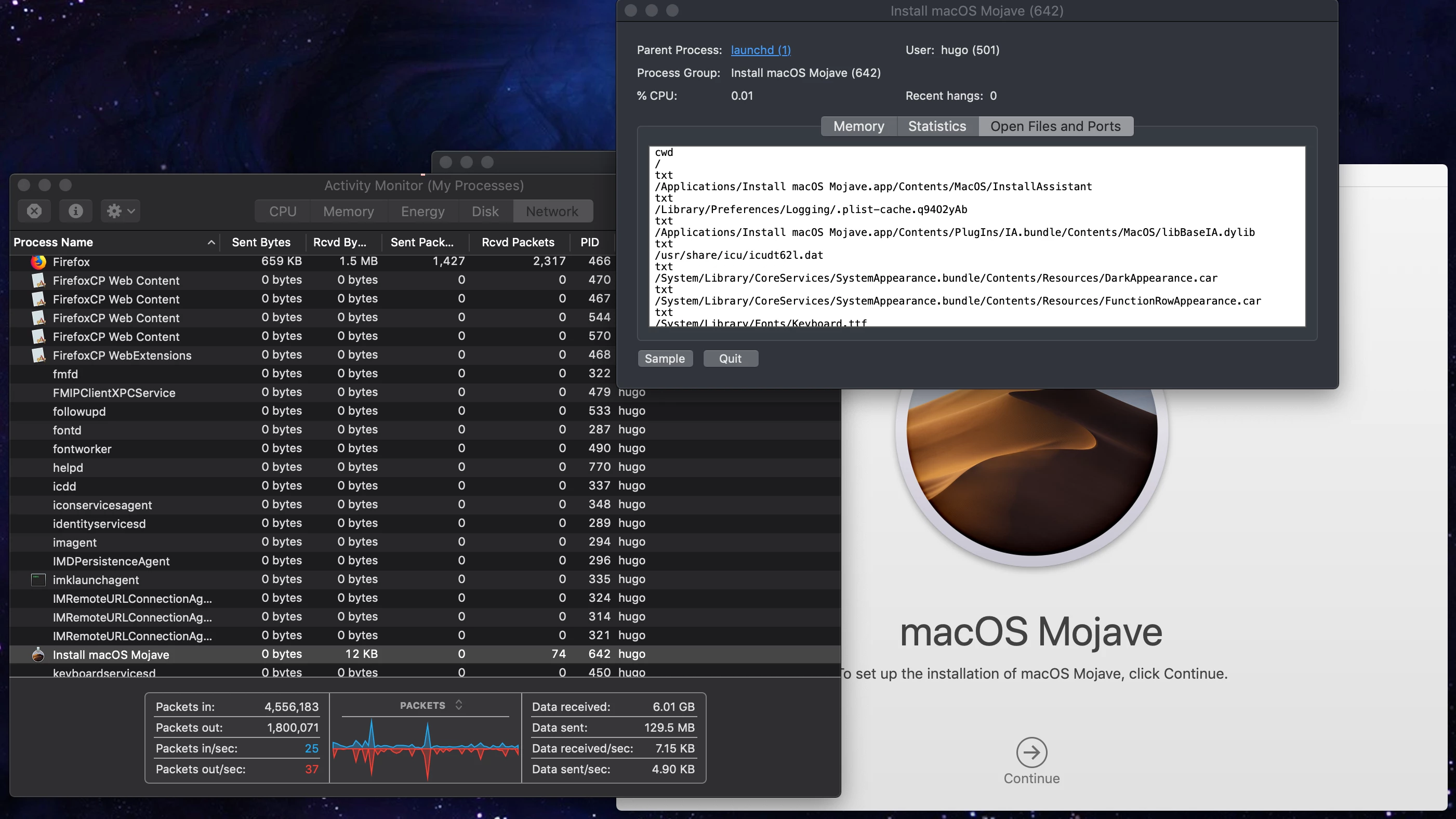Click the Quit Process X toolbar icon
This screenshot has width=1456, height=819.
pyautogui.click(x=34, y=211)
